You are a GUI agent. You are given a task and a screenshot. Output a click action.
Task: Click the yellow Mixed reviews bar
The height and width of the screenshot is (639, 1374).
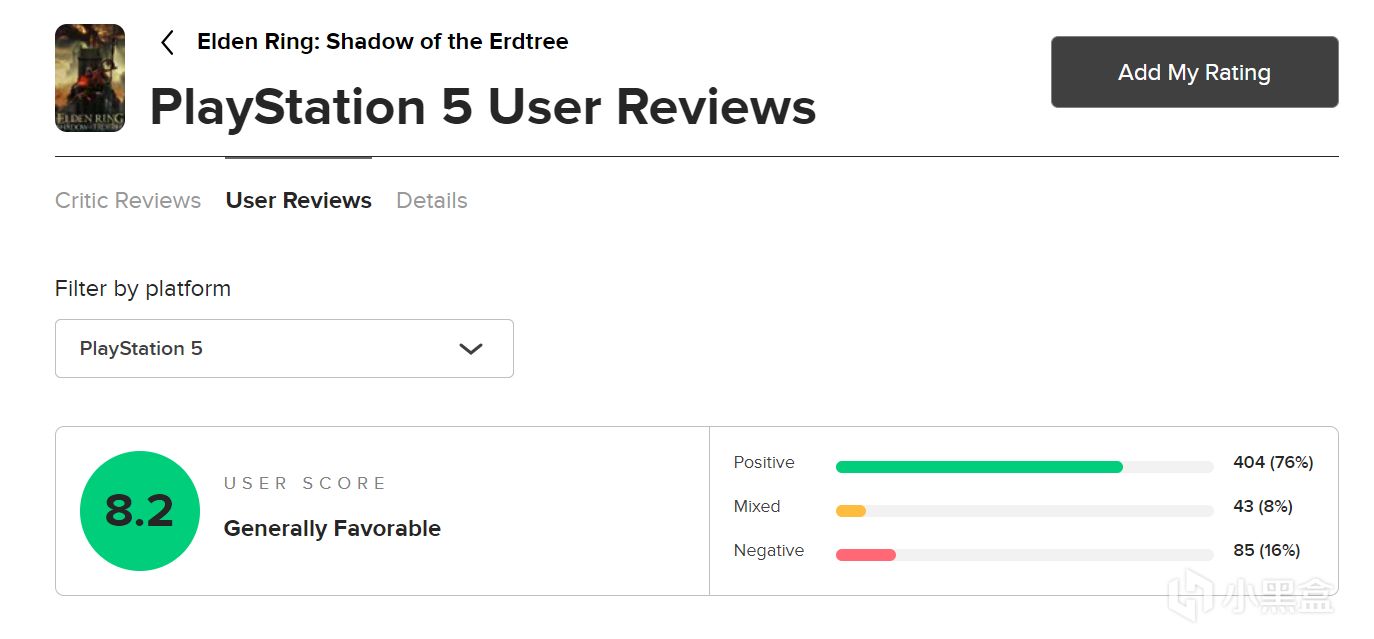coord(851,511)
